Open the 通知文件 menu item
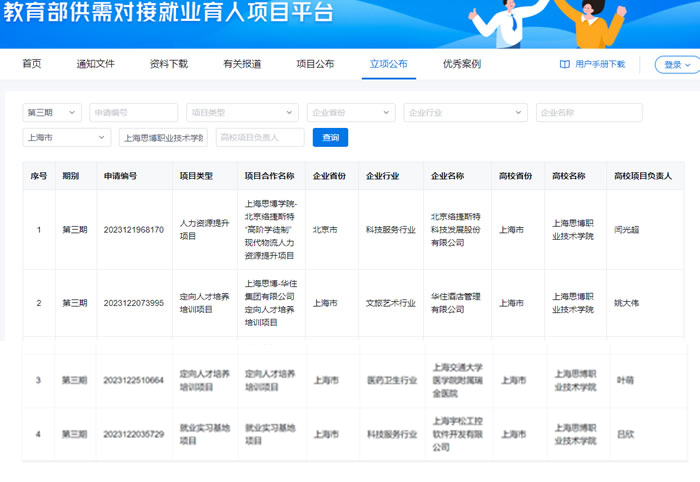This screenshot has width=700, height=482. click(x=96, y=64)
